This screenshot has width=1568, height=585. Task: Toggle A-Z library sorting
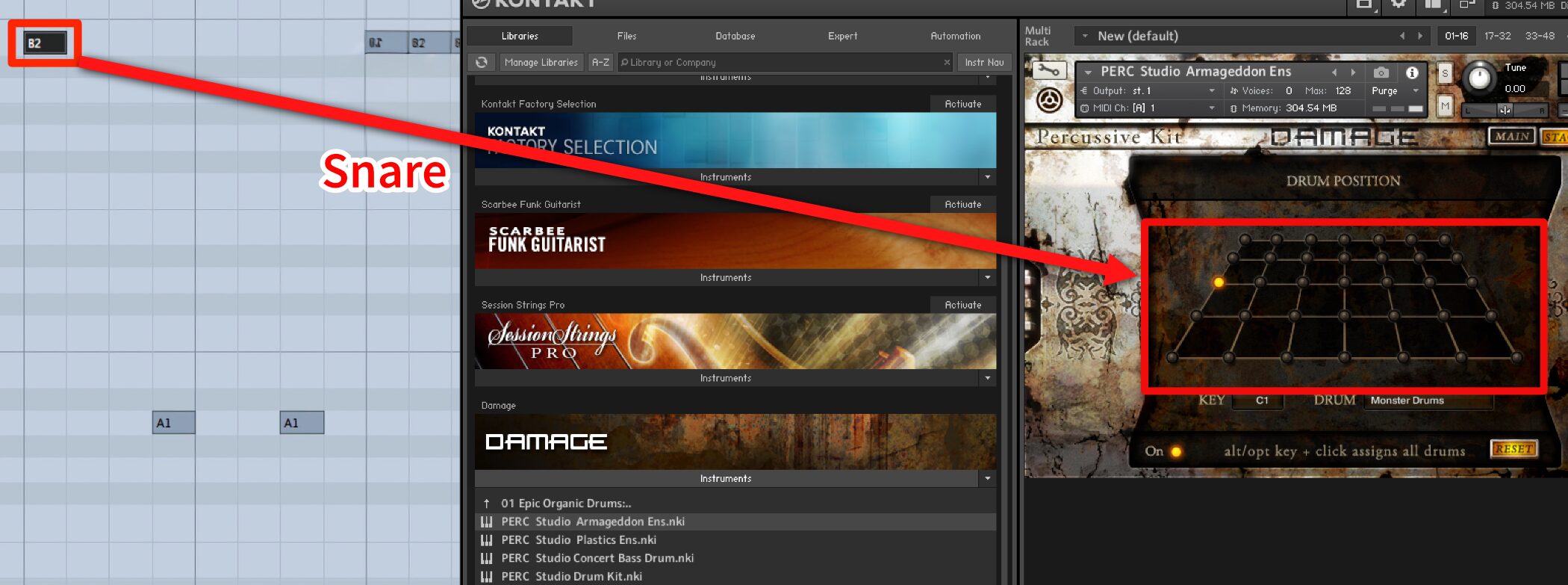click(600, 62)
